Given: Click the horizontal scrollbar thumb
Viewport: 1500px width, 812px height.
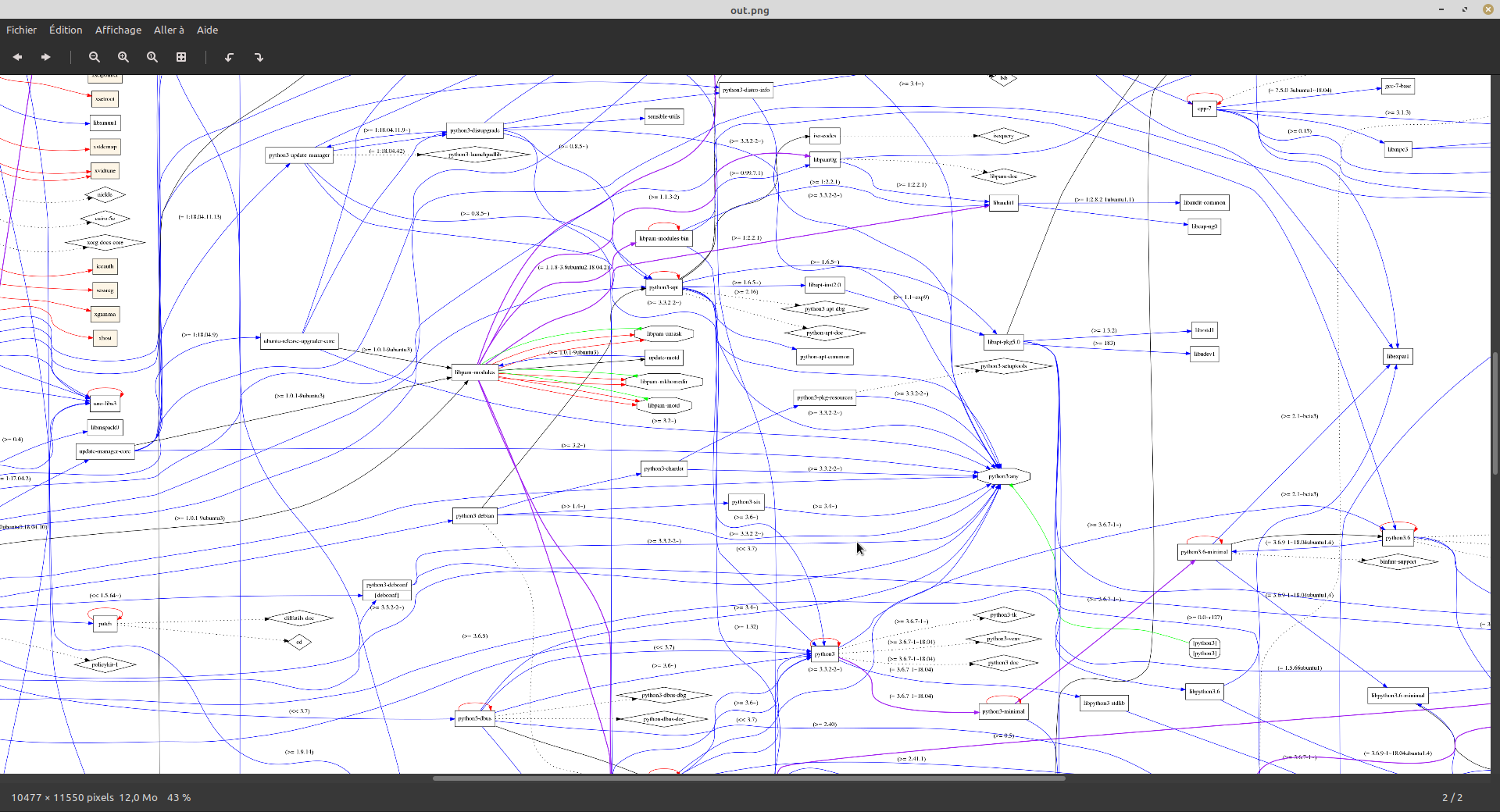Looking at the screenshot, I should [x=748, y=778].
